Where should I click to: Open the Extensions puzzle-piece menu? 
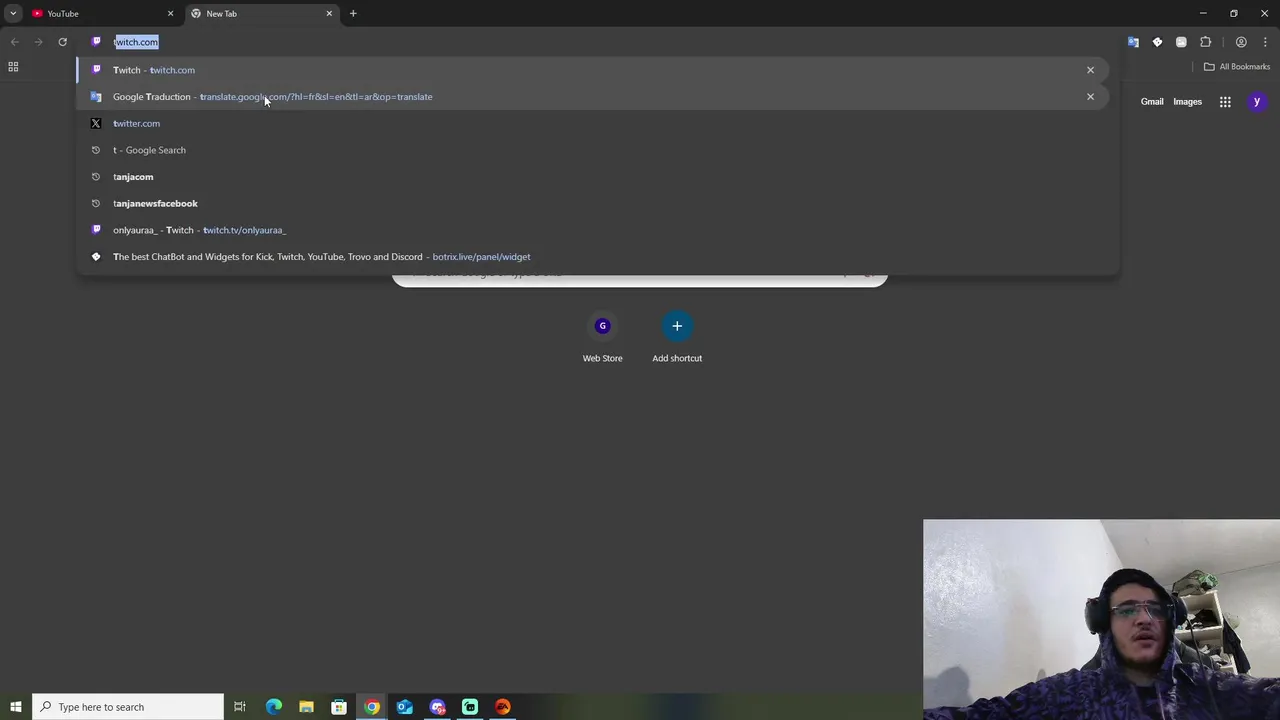pyautogui.click(x=1205, y=42)
